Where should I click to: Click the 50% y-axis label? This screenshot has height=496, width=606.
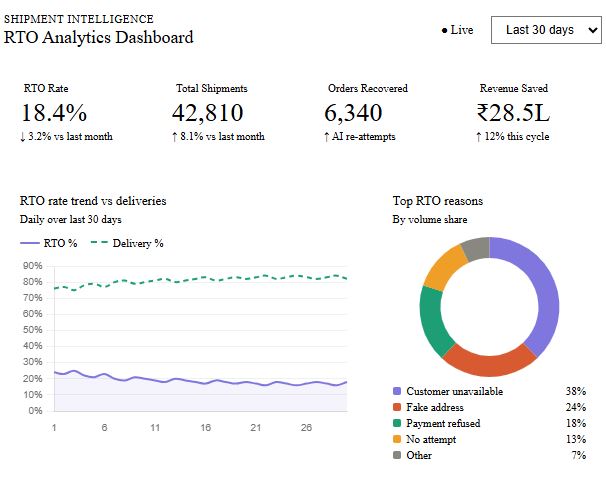[32, 330]
